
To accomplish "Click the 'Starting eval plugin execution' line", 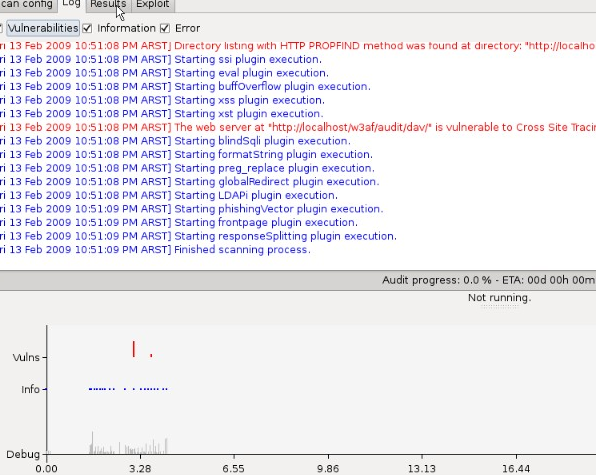I will pos(164,73).
